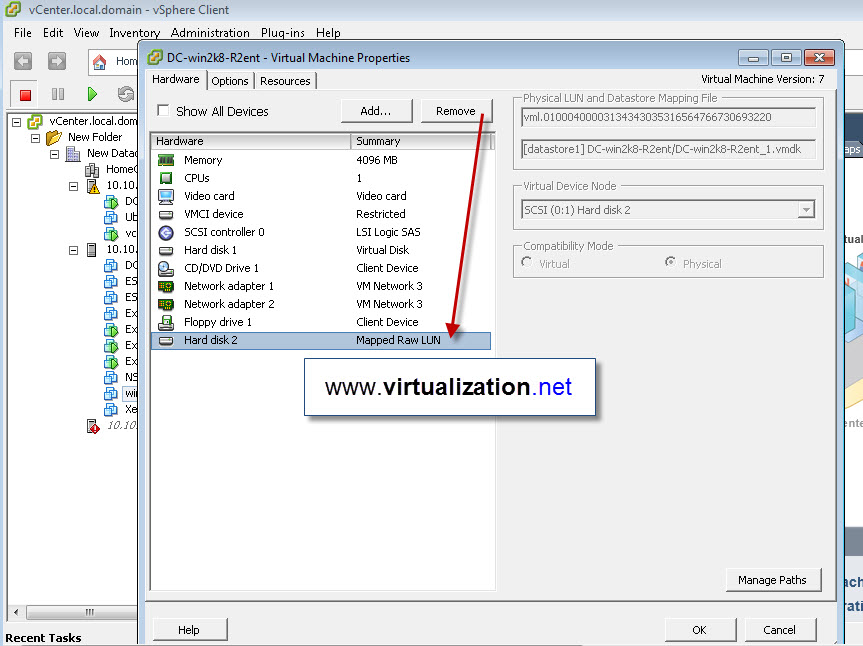The width and height of the screenshot is (863, 646).
Task: Select the Virtual compatibility mode radio button
Action: pyautogui.click(x=527, y=262)
